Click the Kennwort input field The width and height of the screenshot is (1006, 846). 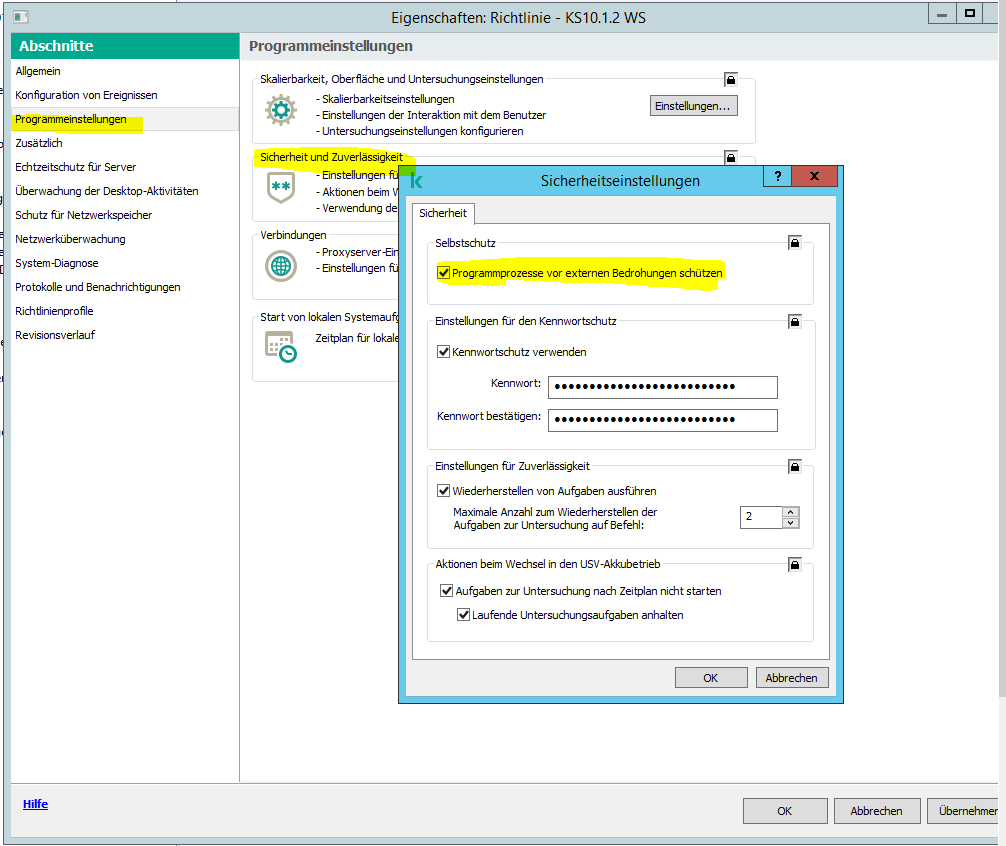(x=663, y=387)
